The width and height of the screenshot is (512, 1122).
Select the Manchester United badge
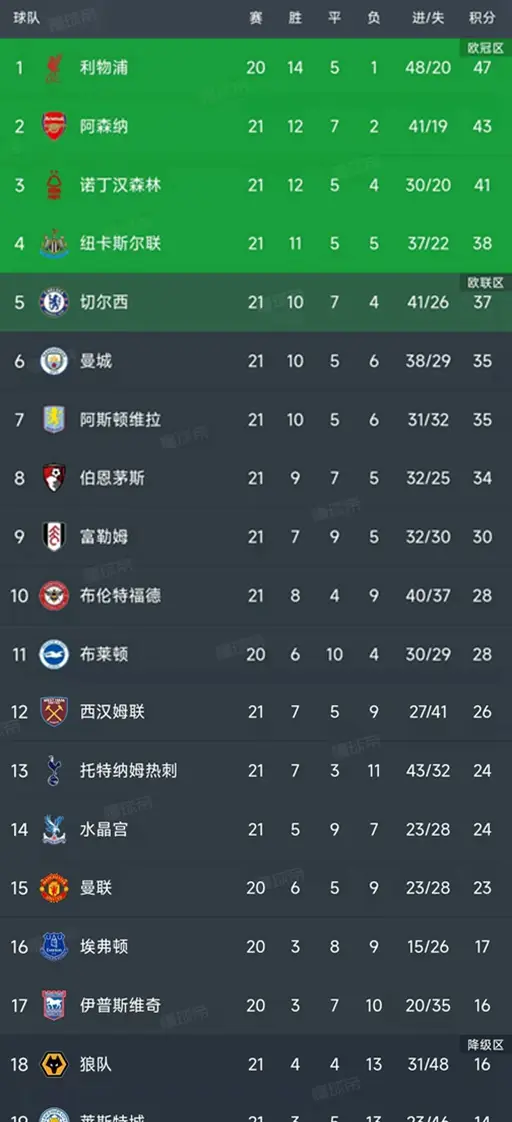tap(54, 889)
